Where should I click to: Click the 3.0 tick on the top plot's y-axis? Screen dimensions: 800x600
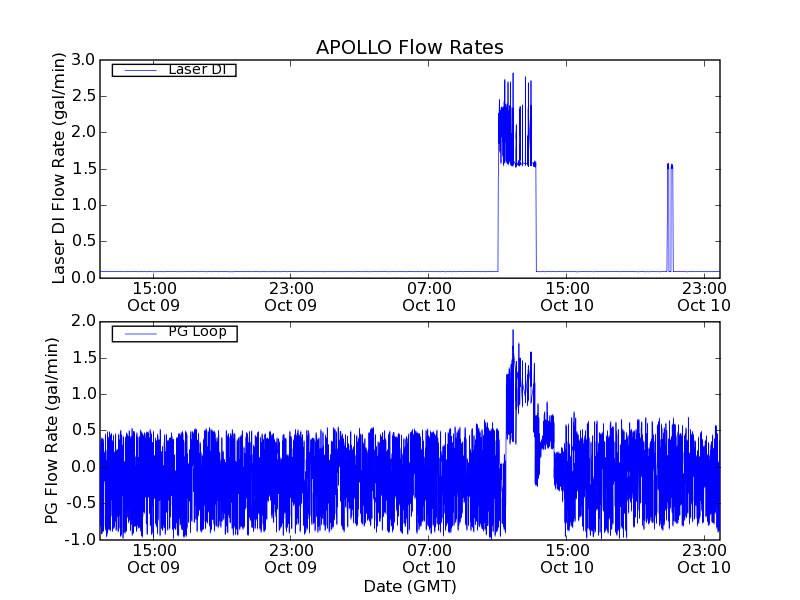pyautogui.click(x=82, y=60)
